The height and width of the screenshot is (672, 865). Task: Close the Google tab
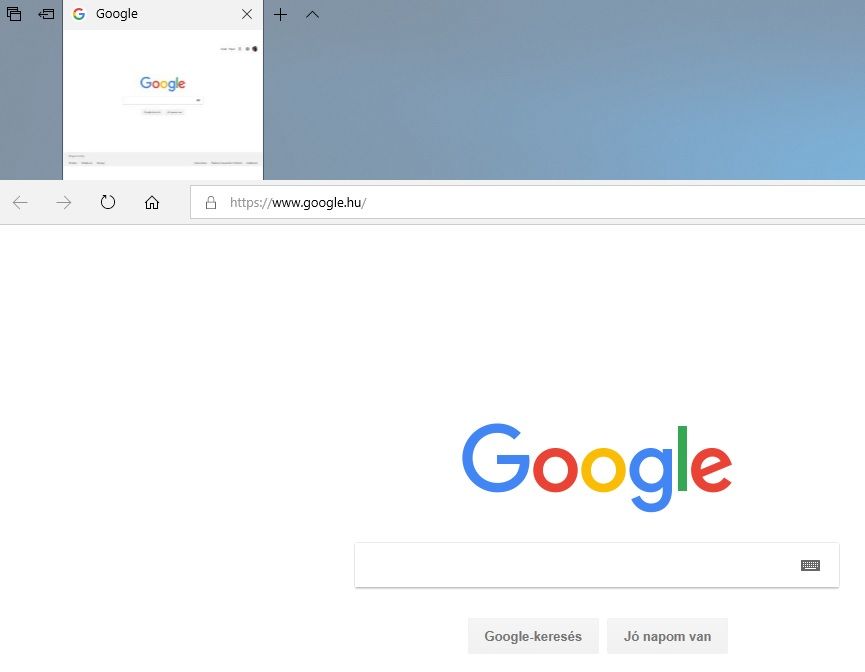tap(247, 14)
